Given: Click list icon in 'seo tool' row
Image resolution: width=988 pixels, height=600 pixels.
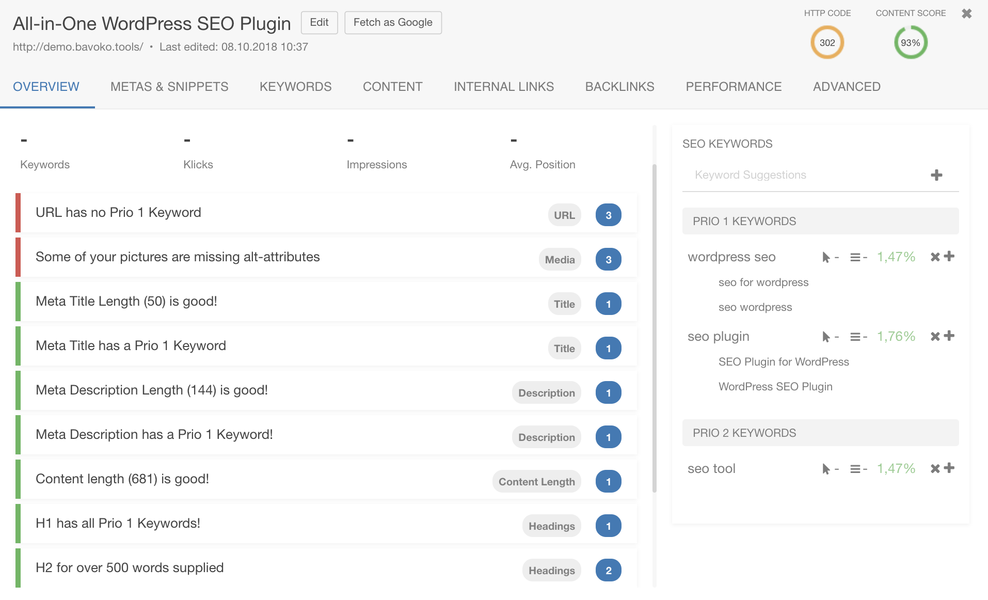Looking at the screenshot, I should click(x=855, y=469).
